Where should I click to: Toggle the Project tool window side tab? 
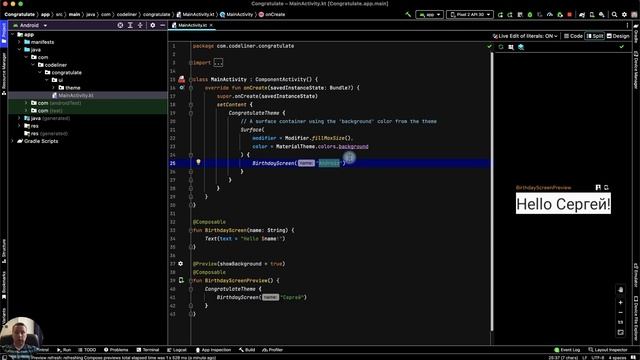click(x=4, y=33)
